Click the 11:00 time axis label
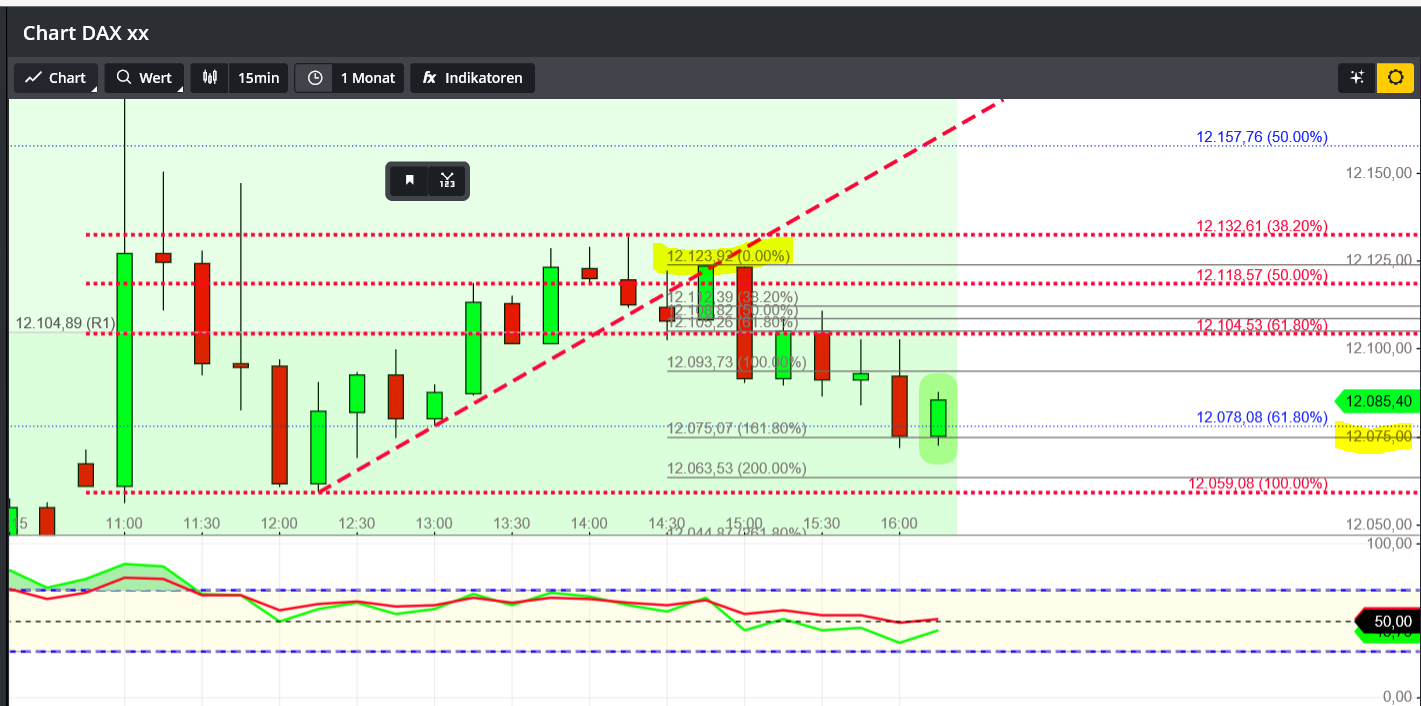The image size is (1421, 706). [124, 524]
